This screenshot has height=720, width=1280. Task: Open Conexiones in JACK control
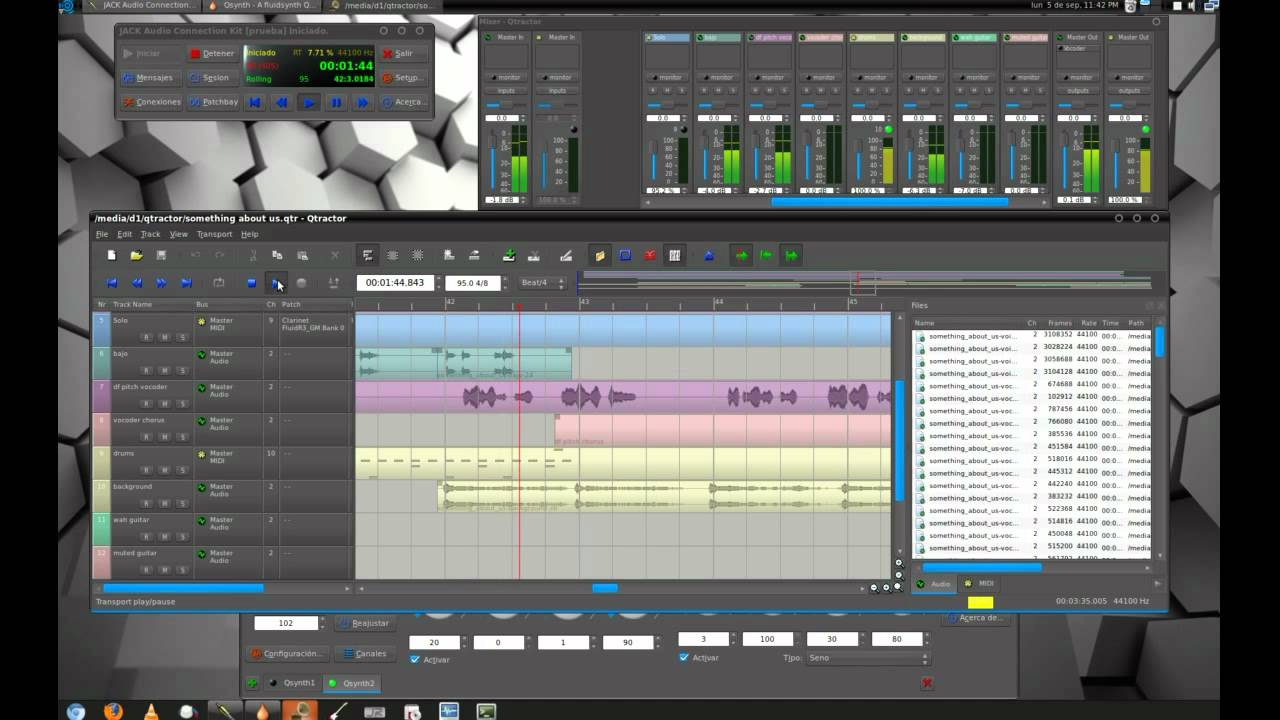(x=151, y=102)
